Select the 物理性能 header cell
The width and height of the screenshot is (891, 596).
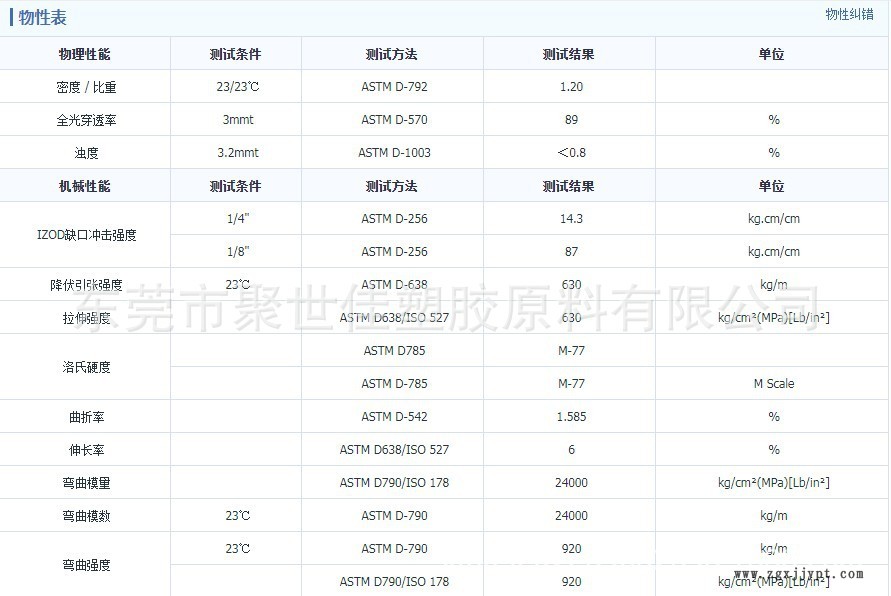coord(85,54)
